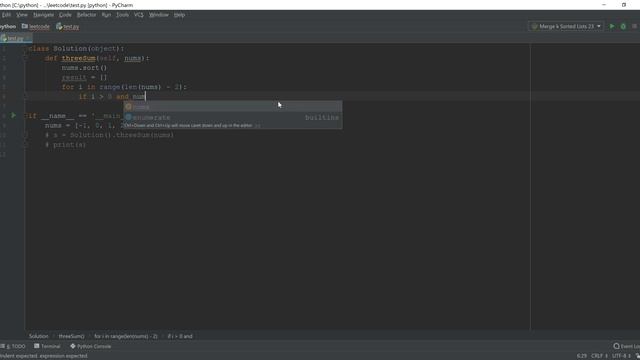Open the Tools menu
Image resolution: width=640 pixels, height=360 pixels.
click(x=122, y=15)
